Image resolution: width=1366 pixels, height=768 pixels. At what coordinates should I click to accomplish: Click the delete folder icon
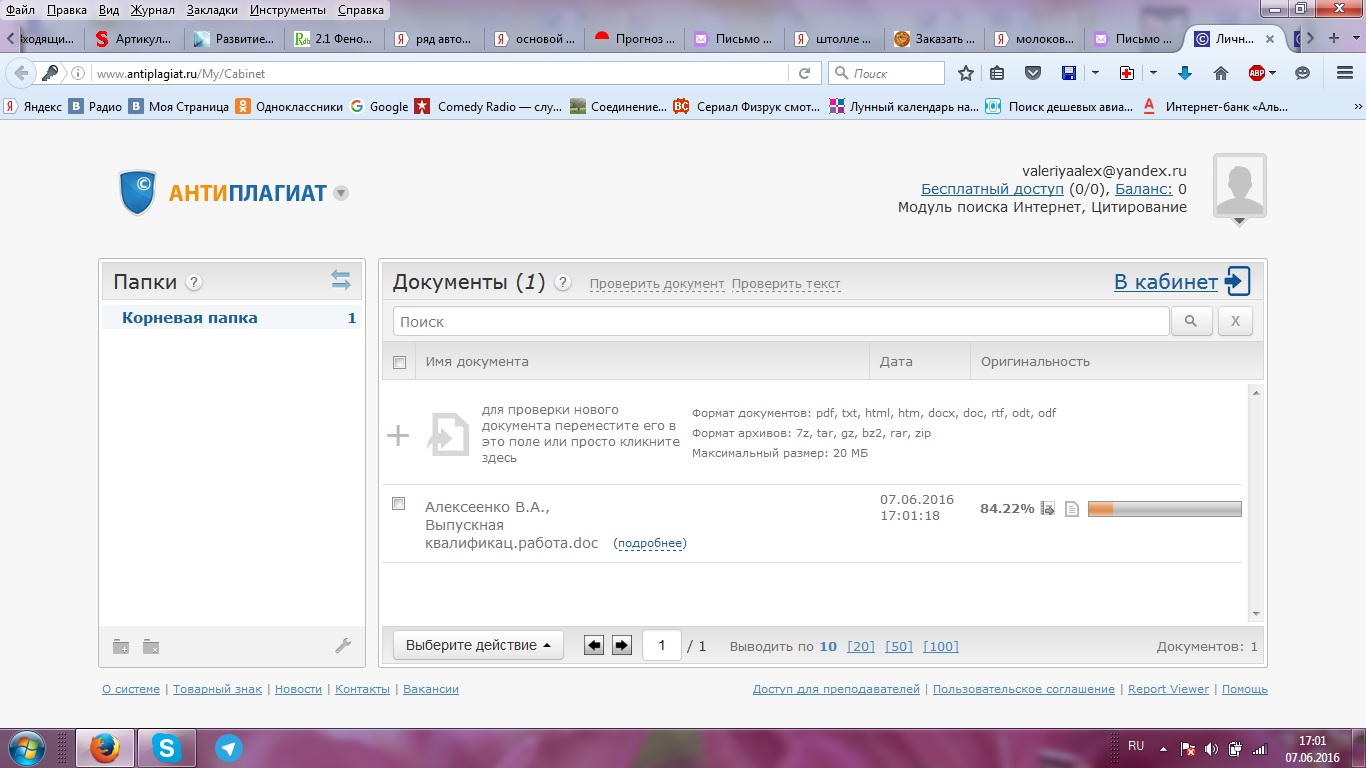point(151,646)
